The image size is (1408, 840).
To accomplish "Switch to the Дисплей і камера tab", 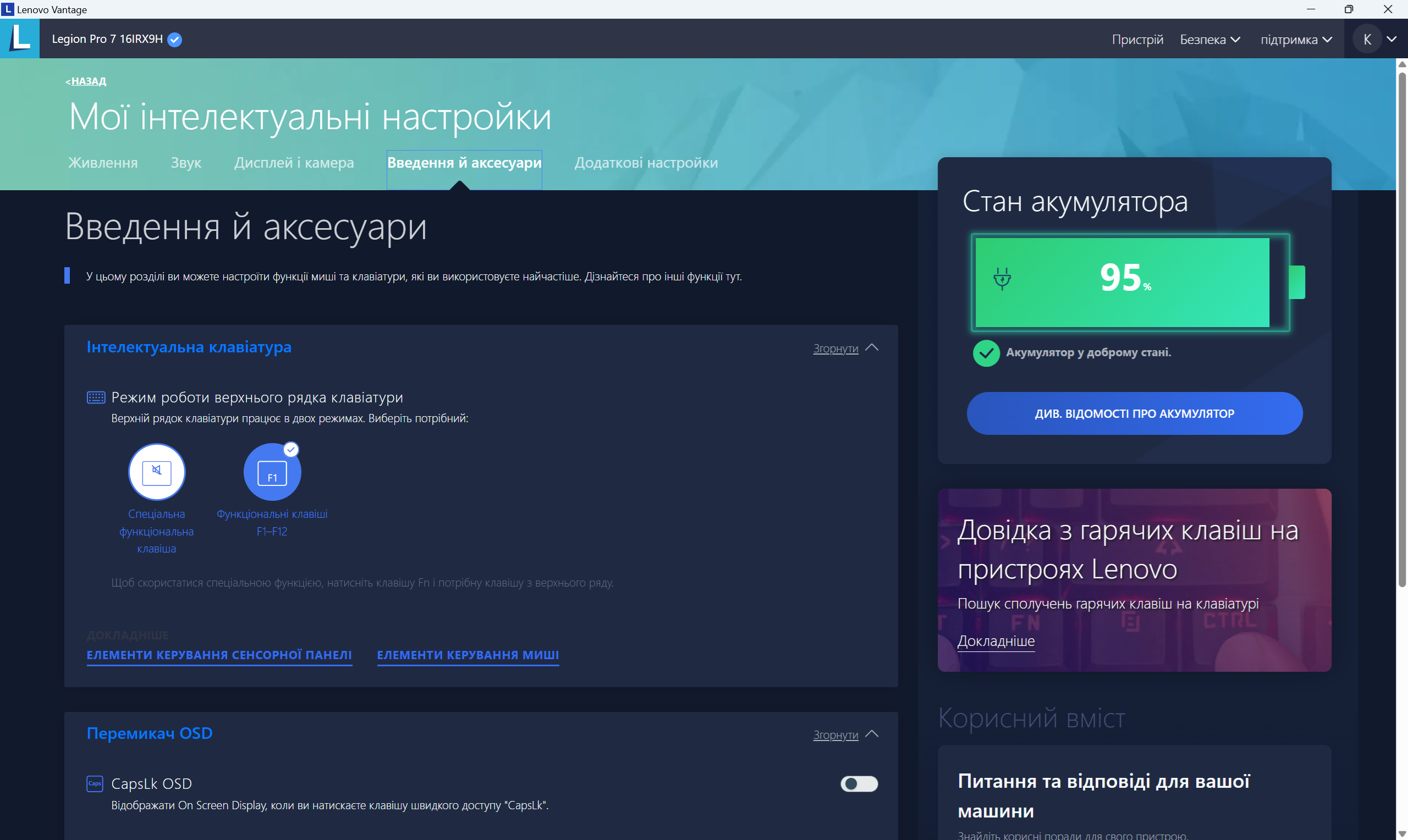I will coord(294,163).
